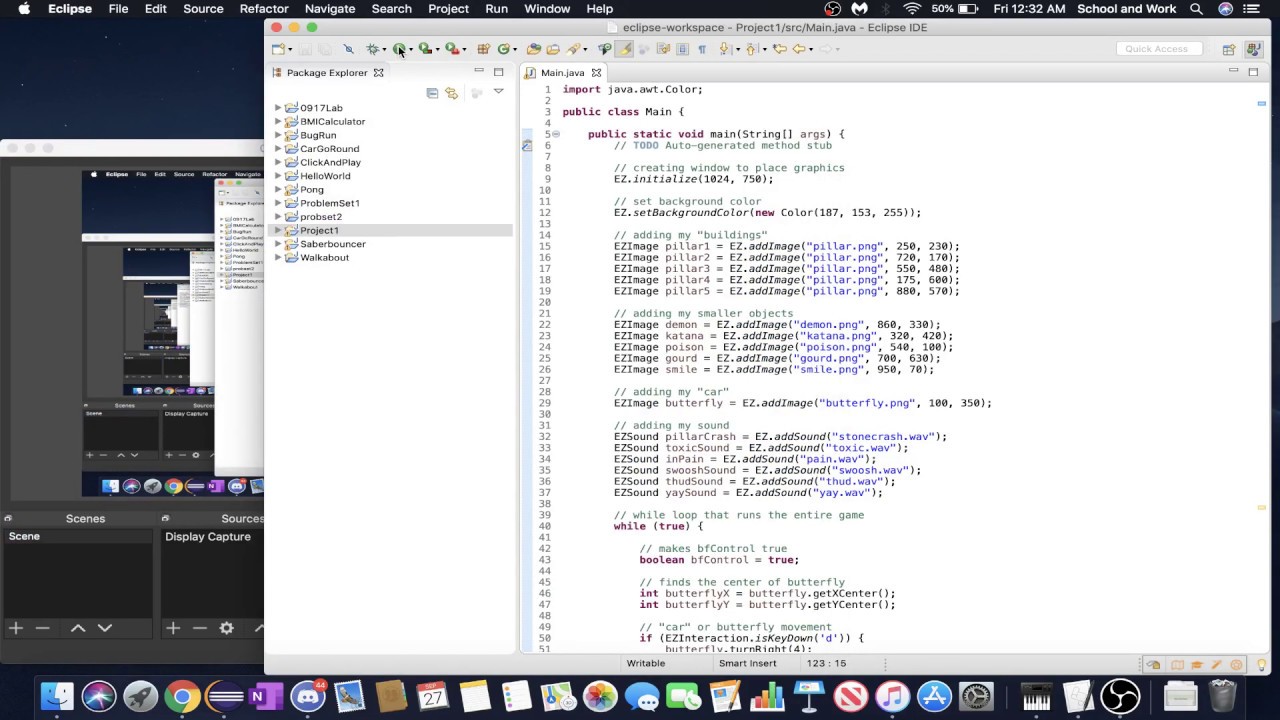Image resolution: width=1280 pixels, height=720 pixels.
Task: Toggle Mark Occurrences highlighter in toolbar
Action: click(x=625, y=49)
